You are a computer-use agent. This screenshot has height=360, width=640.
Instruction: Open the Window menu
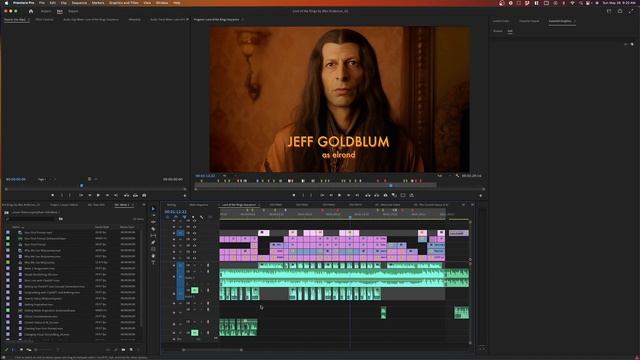(x=162, y=3)
